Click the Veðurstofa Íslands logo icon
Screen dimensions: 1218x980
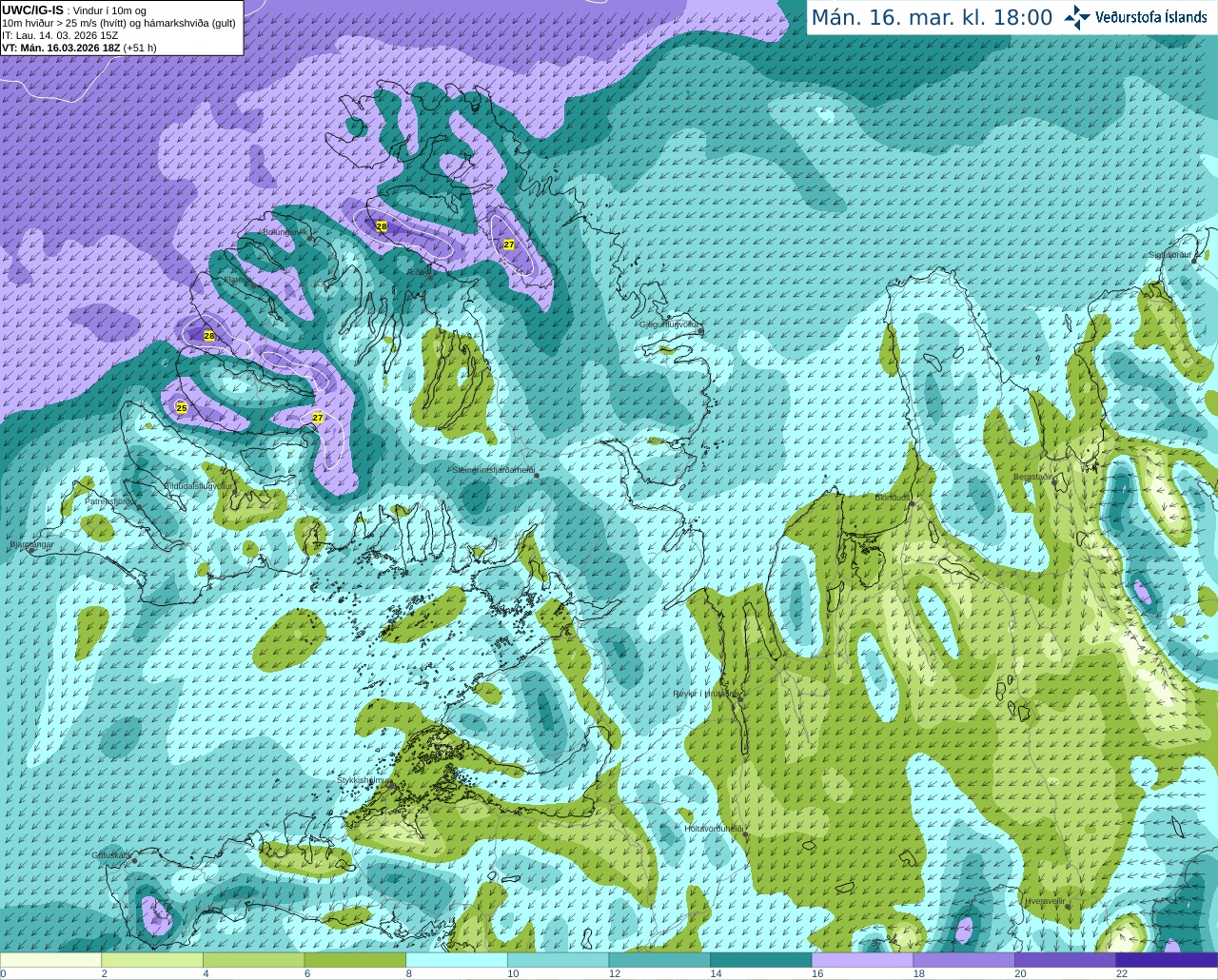(x=1077, y=17)
